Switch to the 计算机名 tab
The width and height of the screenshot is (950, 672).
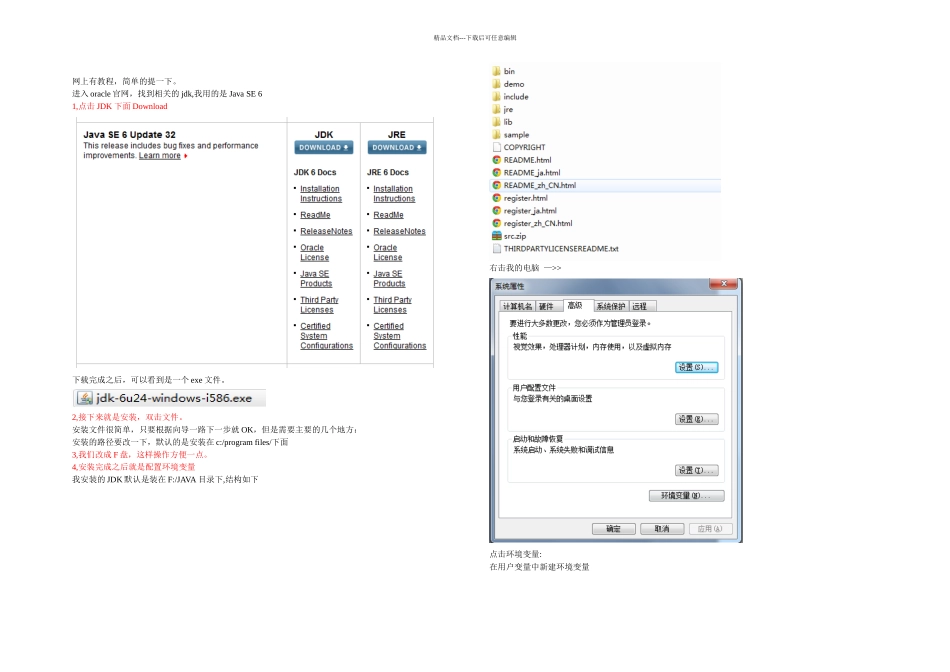point(517,306)
